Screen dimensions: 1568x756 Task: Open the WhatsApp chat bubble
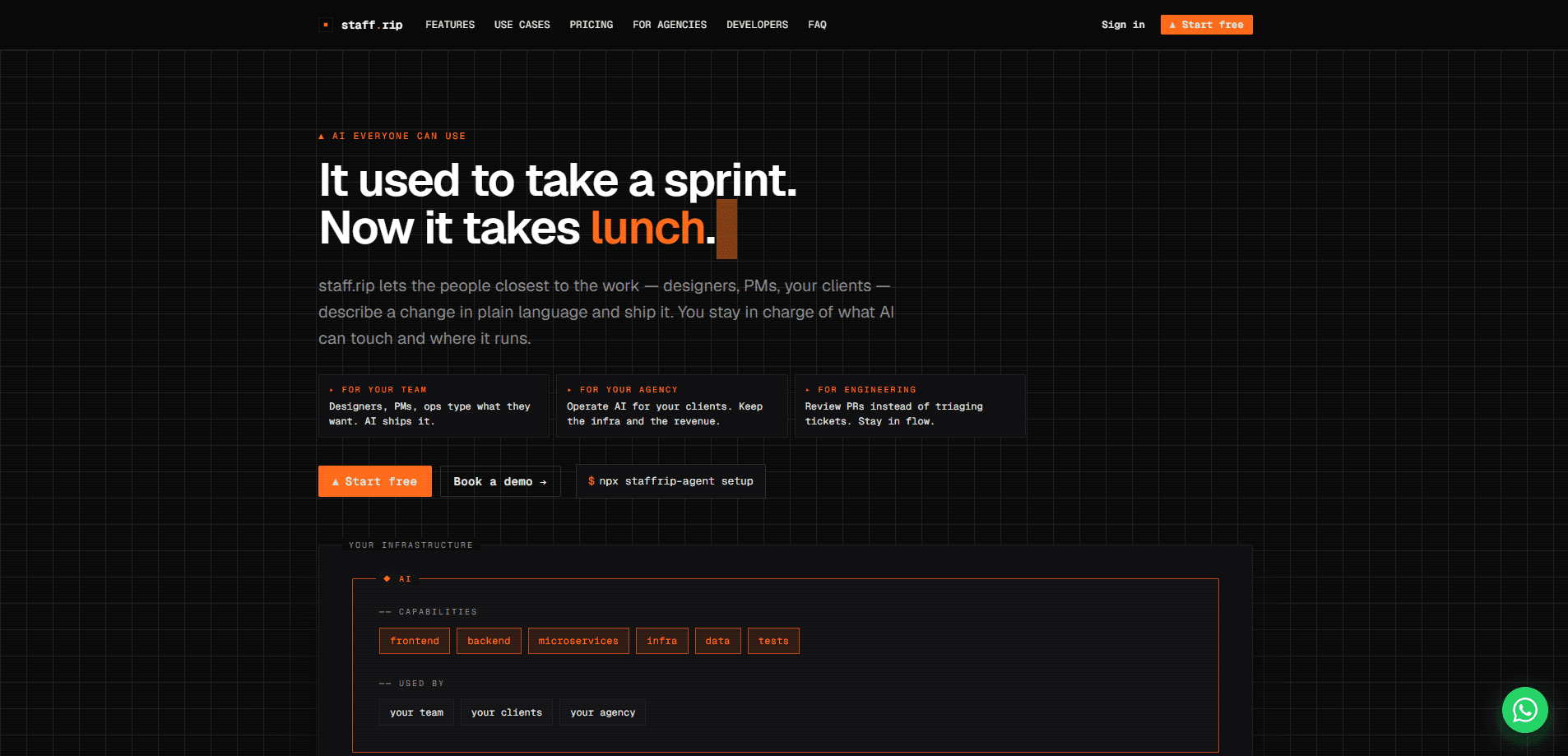coord(1524,709)
